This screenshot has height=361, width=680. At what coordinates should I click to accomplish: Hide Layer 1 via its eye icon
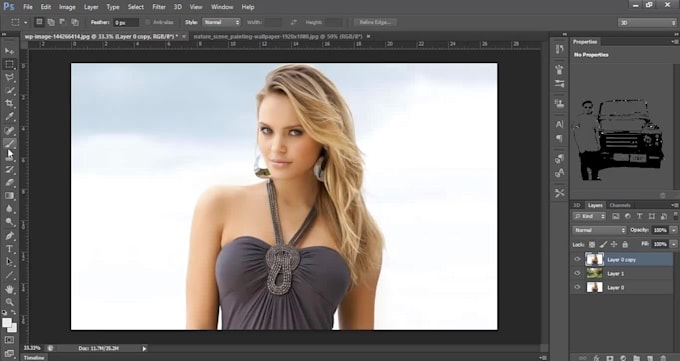tap(577, 273)
